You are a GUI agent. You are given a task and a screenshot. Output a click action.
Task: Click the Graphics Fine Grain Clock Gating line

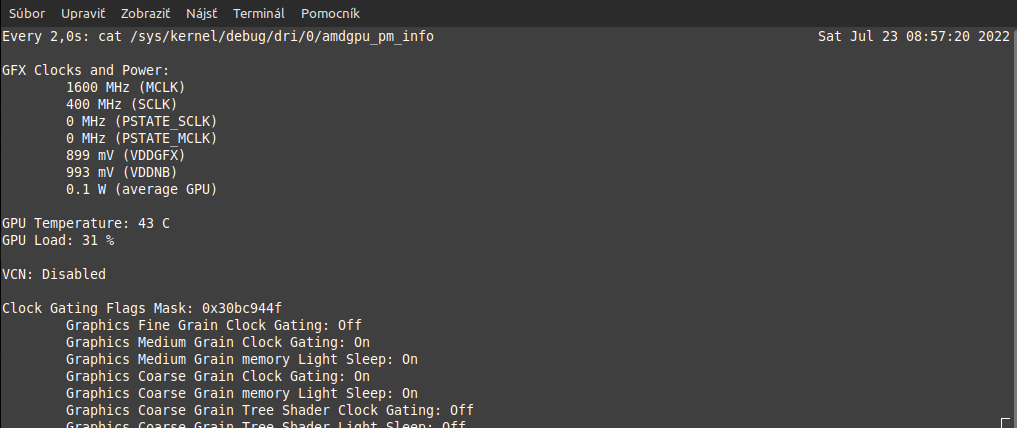tap(213, 325)
